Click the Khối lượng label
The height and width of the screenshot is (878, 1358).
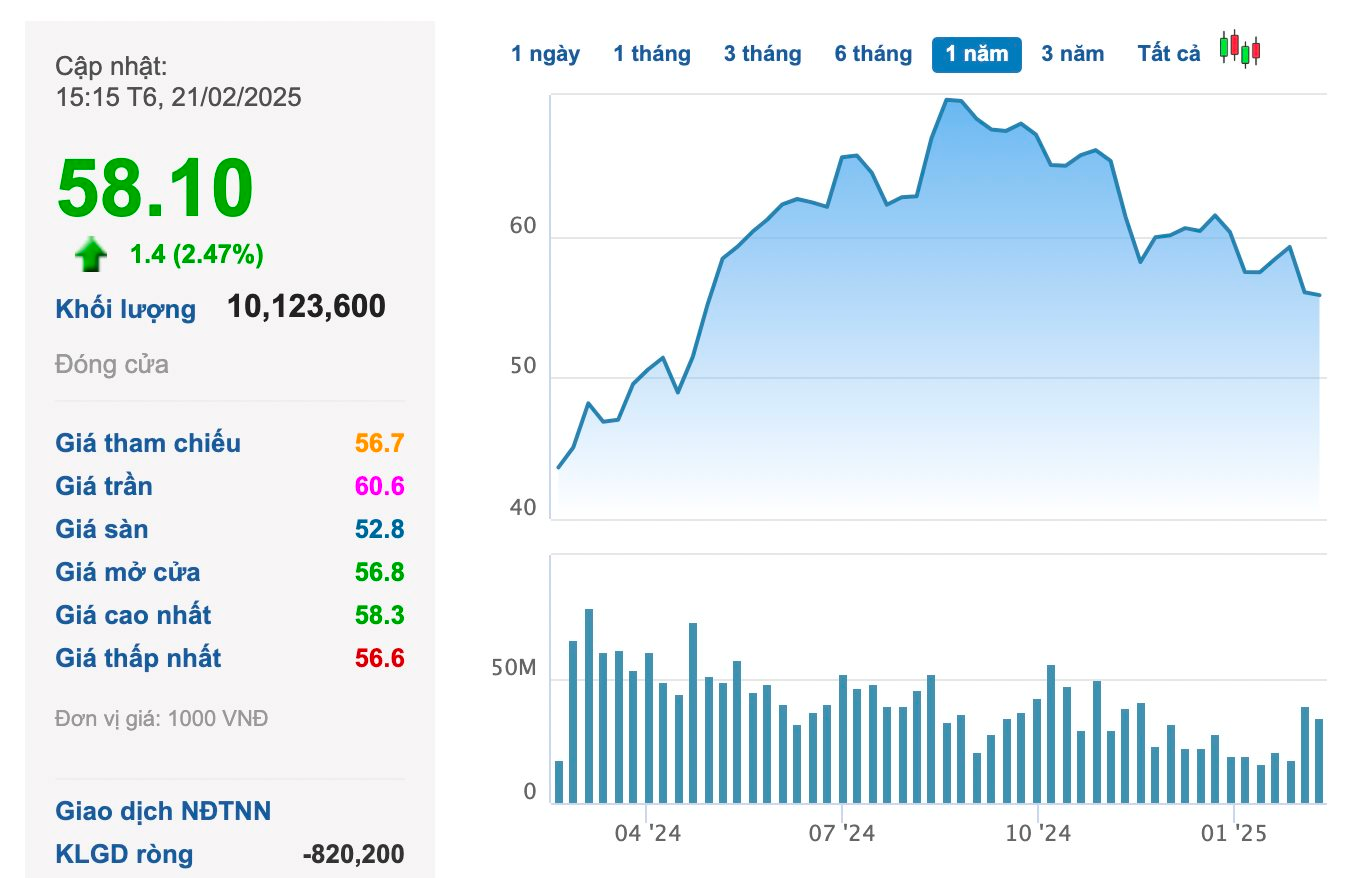click(126, 309)
